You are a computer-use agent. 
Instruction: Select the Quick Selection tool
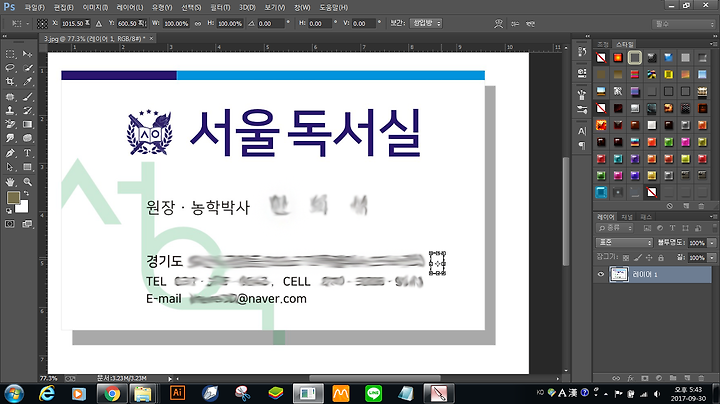(28, 68)
